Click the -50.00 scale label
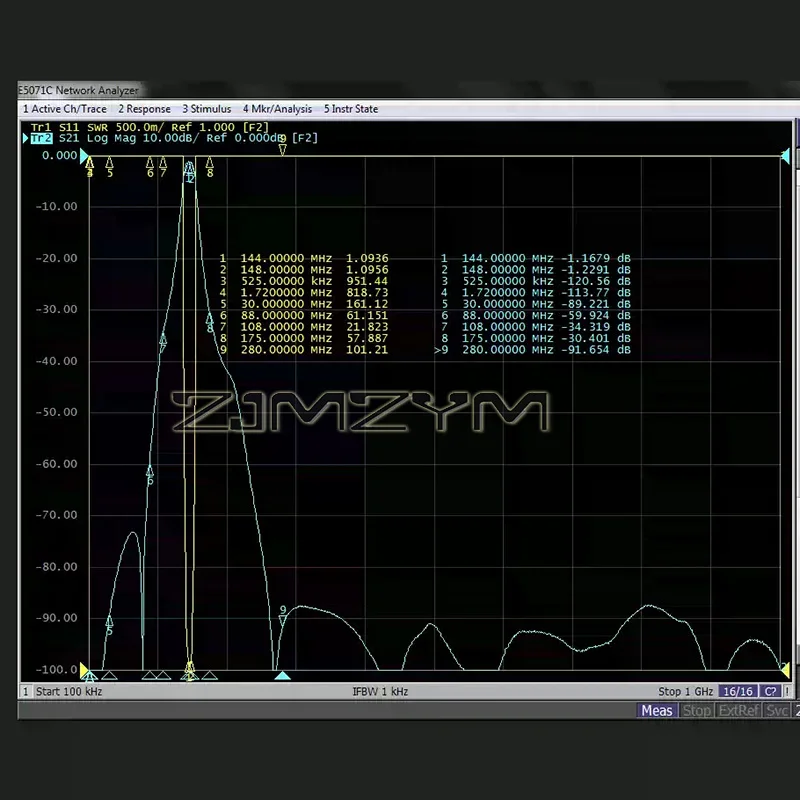800x800 pixels. (56, 412)
